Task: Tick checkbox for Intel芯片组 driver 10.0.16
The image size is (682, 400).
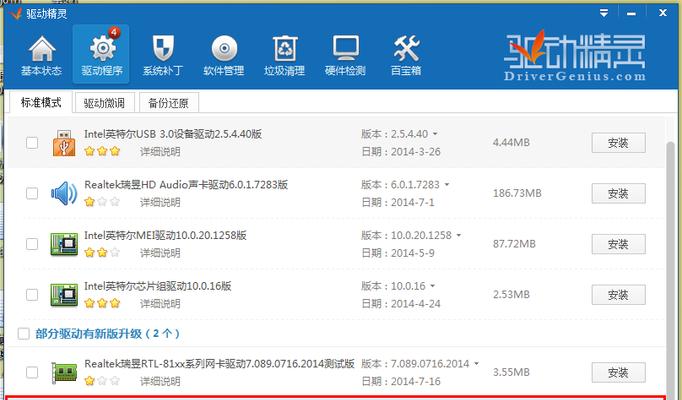Action: (x=32, y=295)
